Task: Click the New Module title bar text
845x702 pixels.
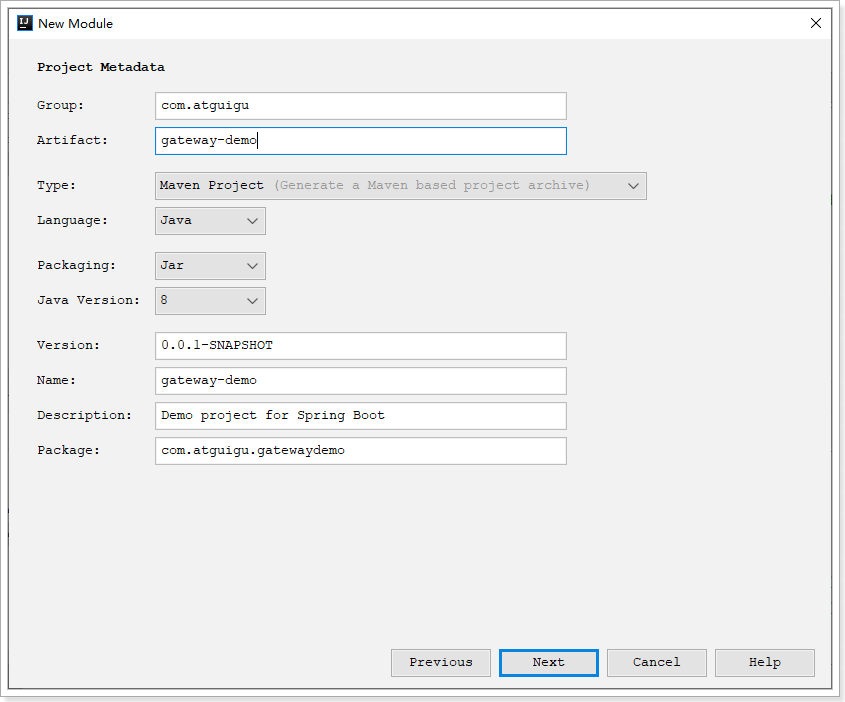Action: [x=76, y=23]
